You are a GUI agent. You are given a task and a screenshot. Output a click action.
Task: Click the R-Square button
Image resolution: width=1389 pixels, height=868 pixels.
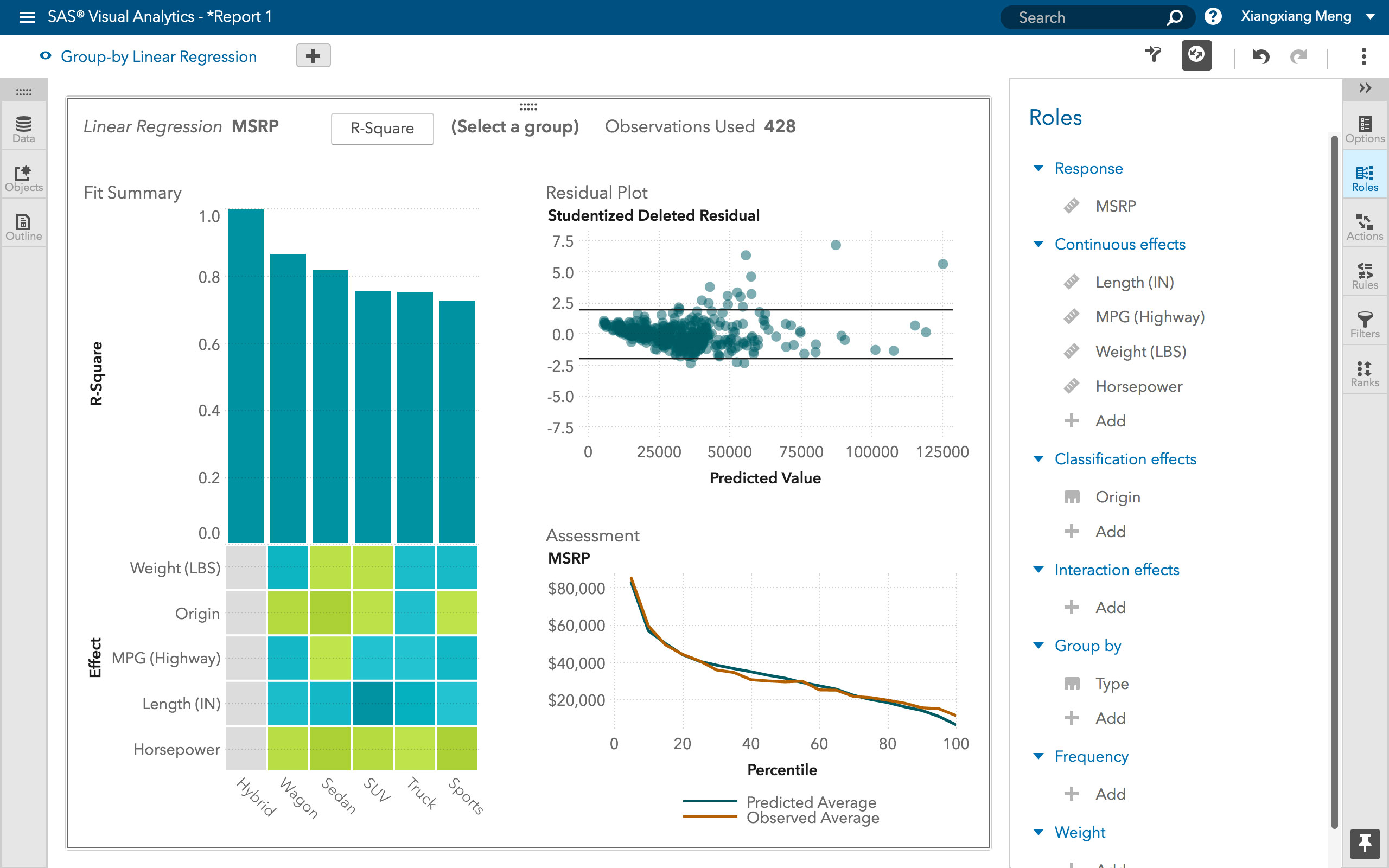(x=381, y=128)
